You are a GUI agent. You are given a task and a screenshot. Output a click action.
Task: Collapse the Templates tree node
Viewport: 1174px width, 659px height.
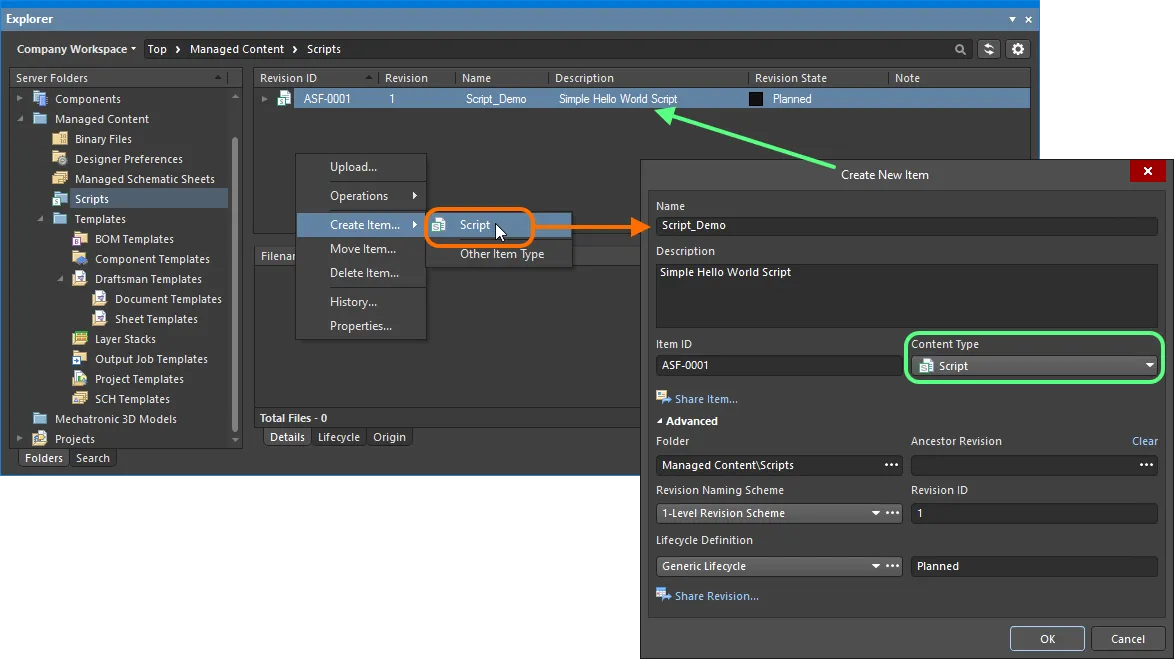coord(40,219)
